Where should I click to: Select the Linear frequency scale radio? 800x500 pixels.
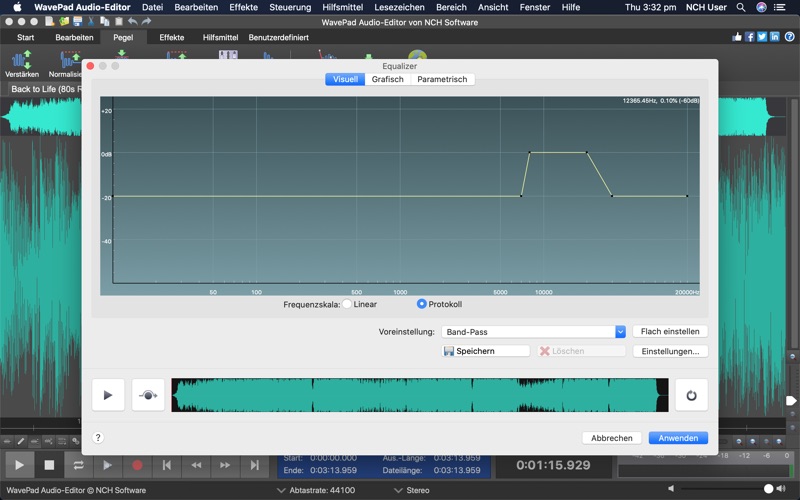tap(347, 304)
